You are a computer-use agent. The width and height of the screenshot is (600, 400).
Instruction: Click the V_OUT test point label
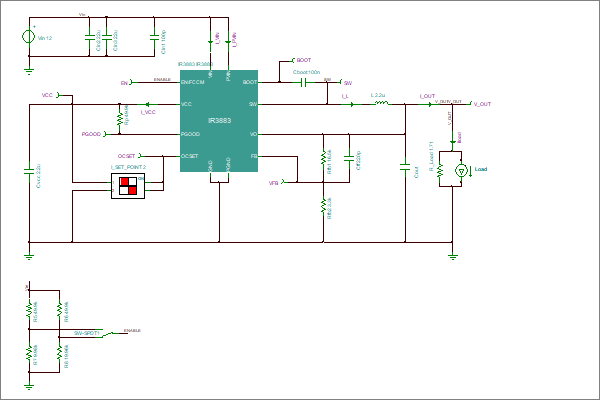pos(482,104)
